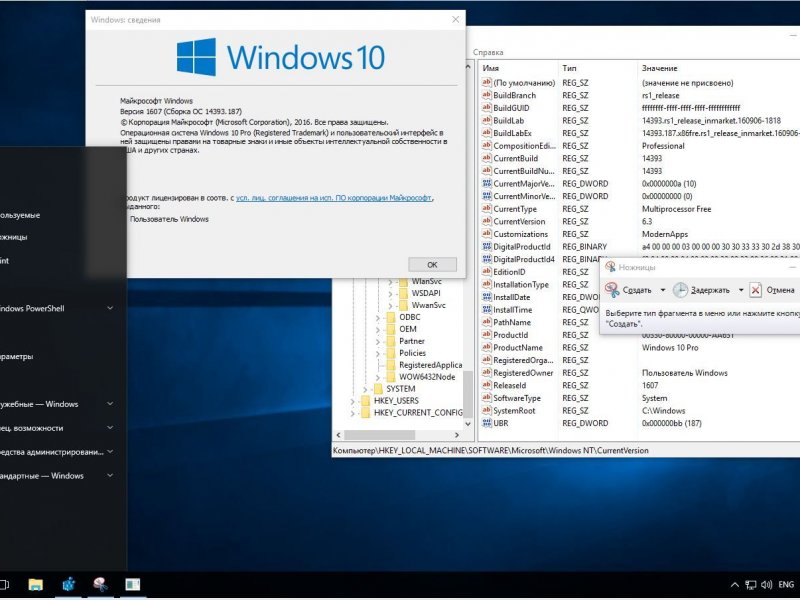
Task: Select the SystemRoot value name
Action: pyautogui.click(x=514, y=411)
